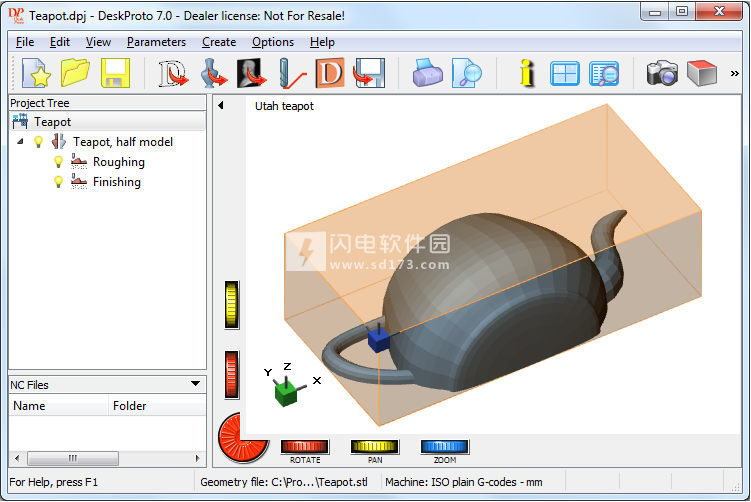Click the vertical red rotate thumbwheel

pos(231,375)
